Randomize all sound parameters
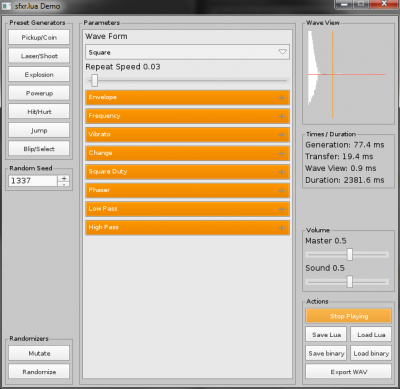This screenshot has width=400, height=389. pyautogui.click(x=39, y=372)
